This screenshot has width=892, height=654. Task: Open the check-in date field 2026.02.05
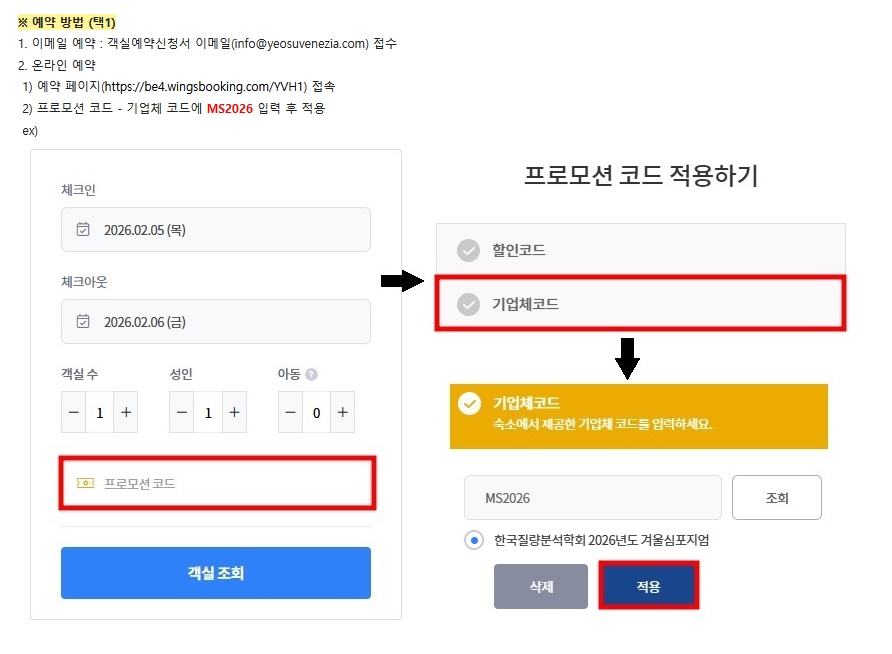[216, 230]
